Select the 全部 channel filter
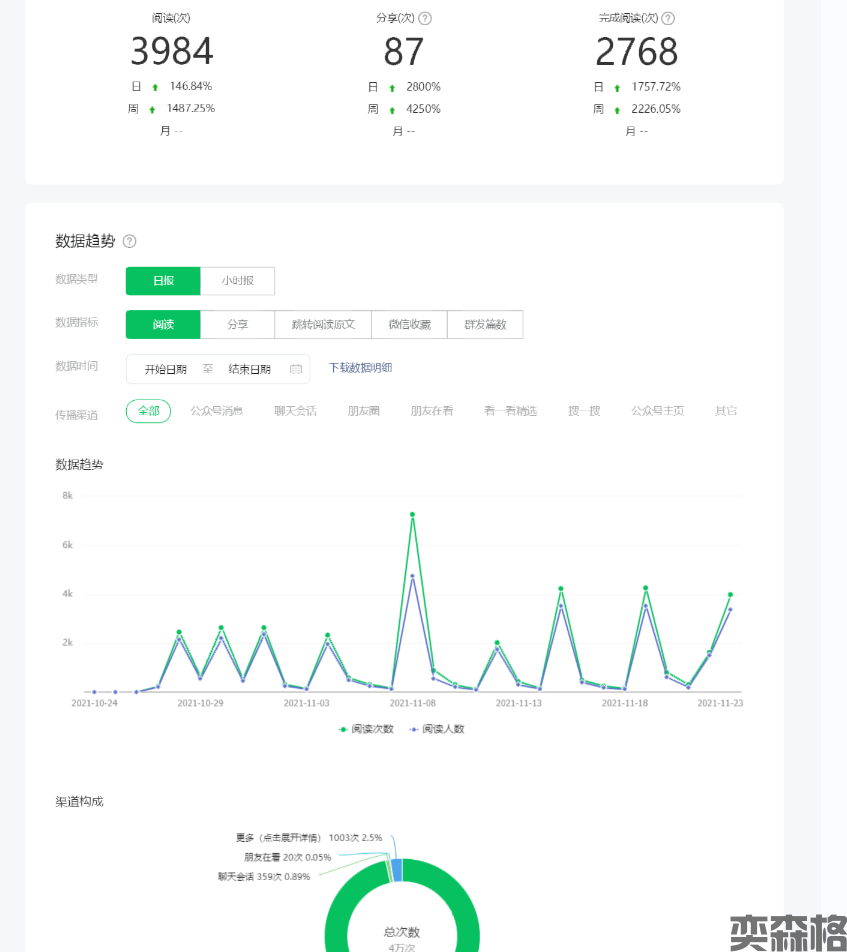847x952 pixels. (148, 411)
